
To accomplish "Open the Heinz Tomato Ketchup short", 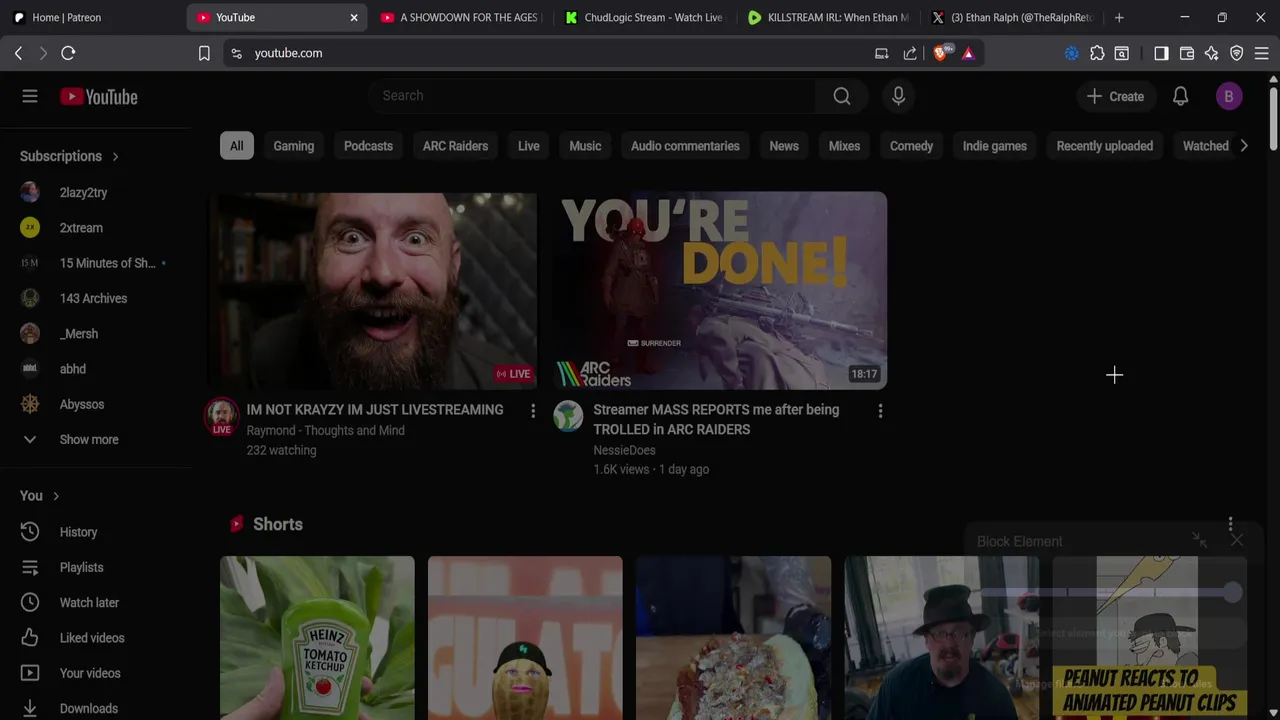I will [317, 638].
